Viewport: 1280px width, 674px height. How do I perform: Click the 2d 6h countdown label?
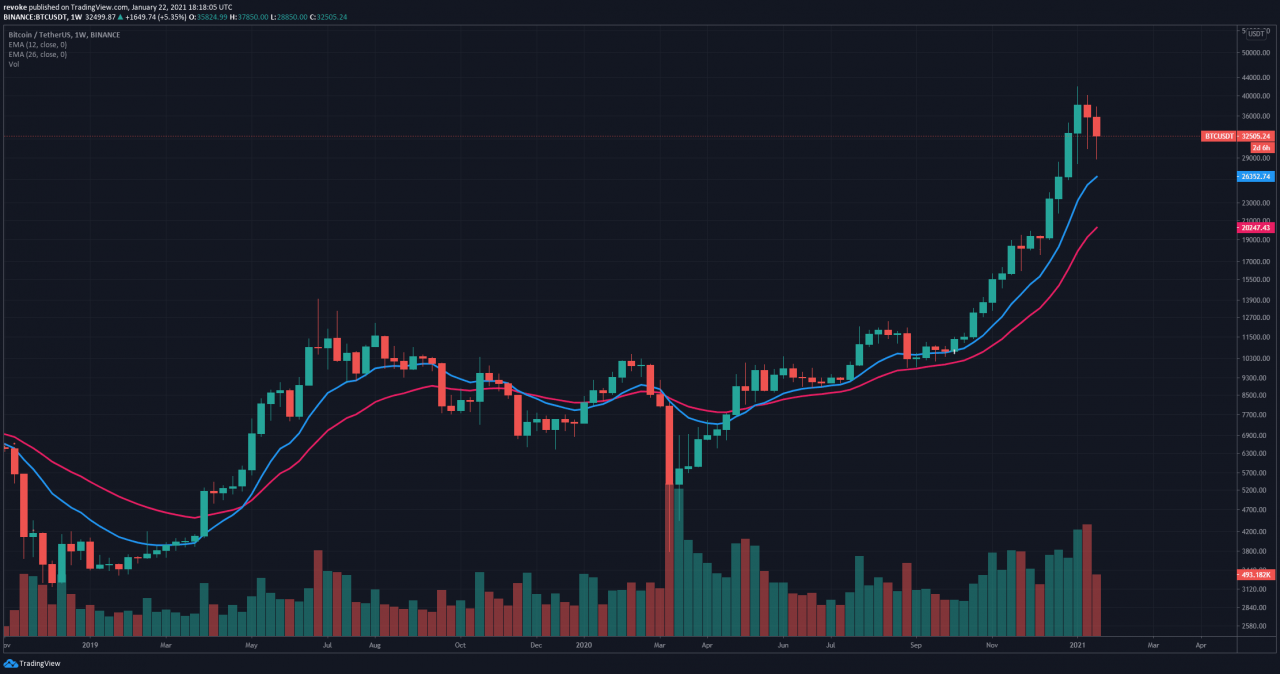click(x=1260, y=147)
